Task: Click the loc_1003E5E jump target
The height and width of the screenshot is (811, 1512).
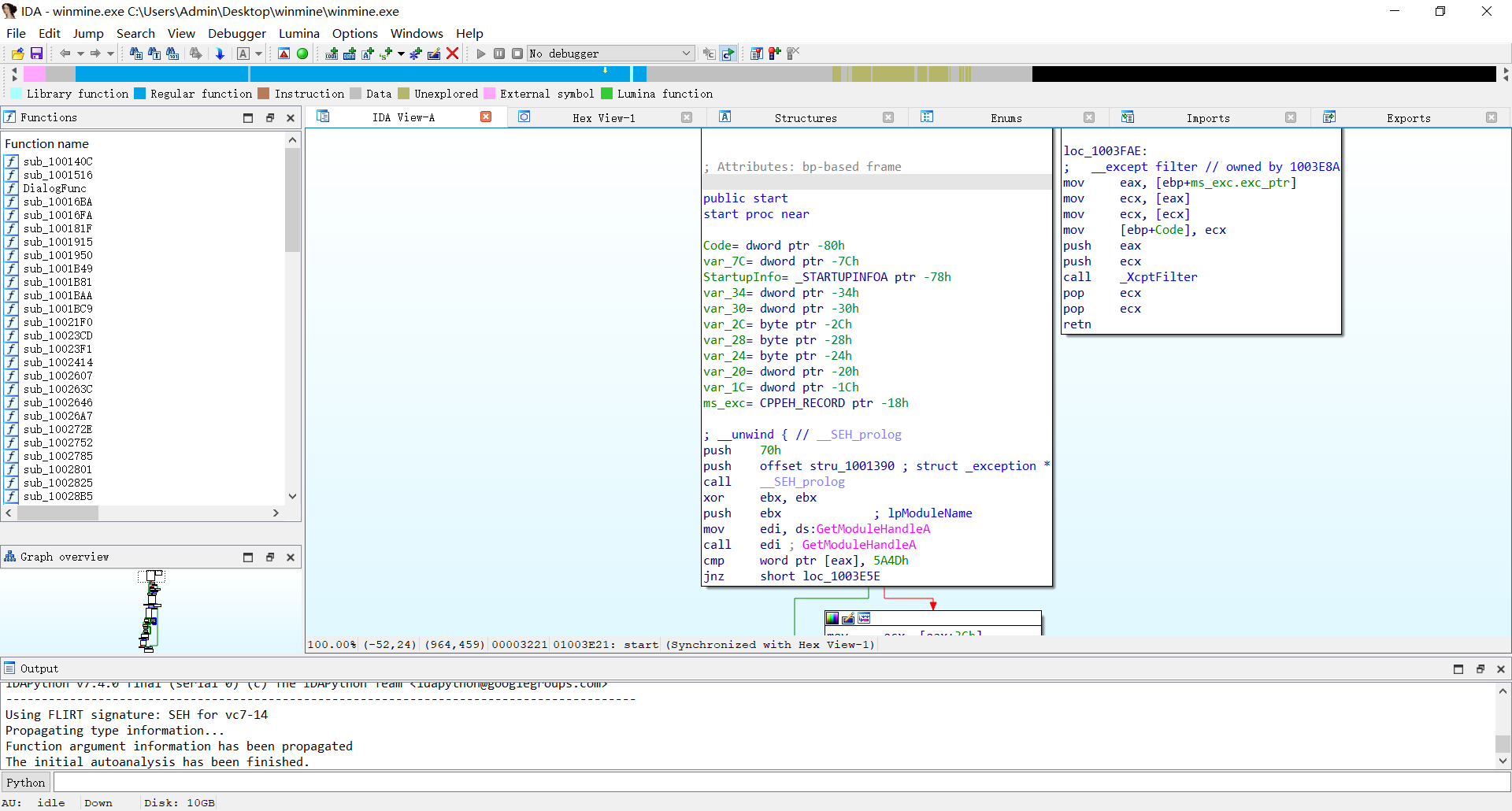Action: (x=841, y=576)
